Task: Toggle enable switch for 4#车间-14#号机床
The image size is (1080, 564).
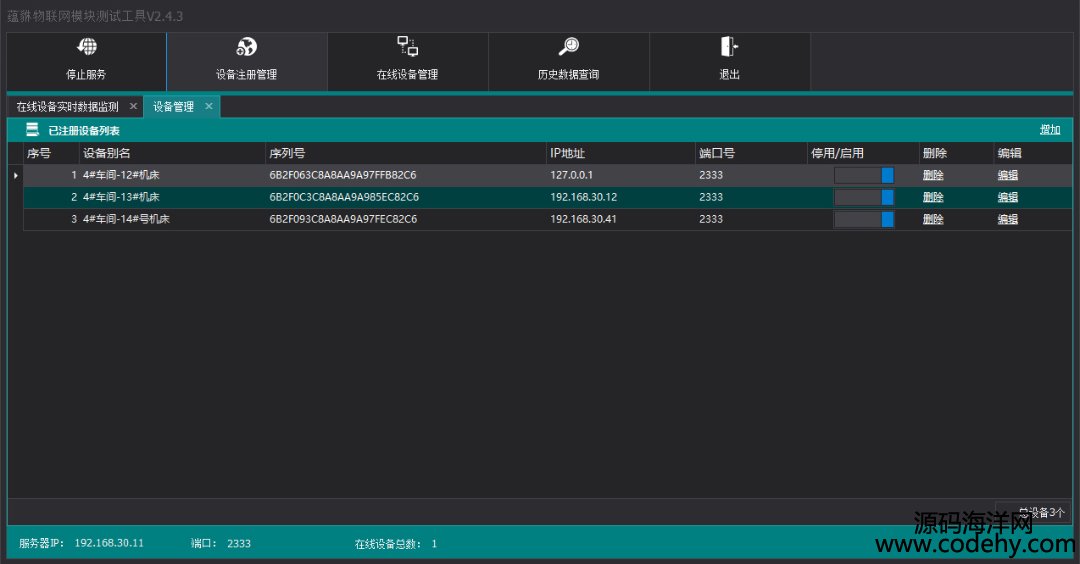Action: 864,219
